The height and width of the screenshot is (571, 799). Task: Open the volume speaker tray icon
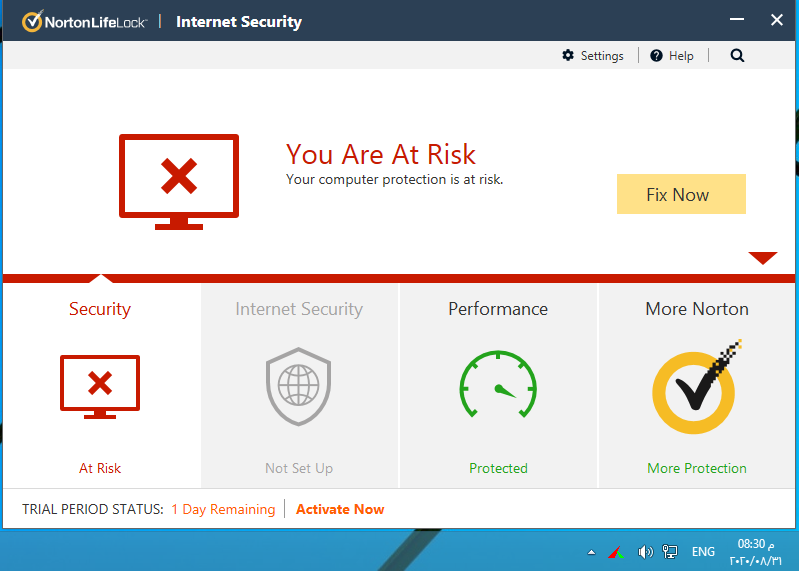[x=645, y=552]
